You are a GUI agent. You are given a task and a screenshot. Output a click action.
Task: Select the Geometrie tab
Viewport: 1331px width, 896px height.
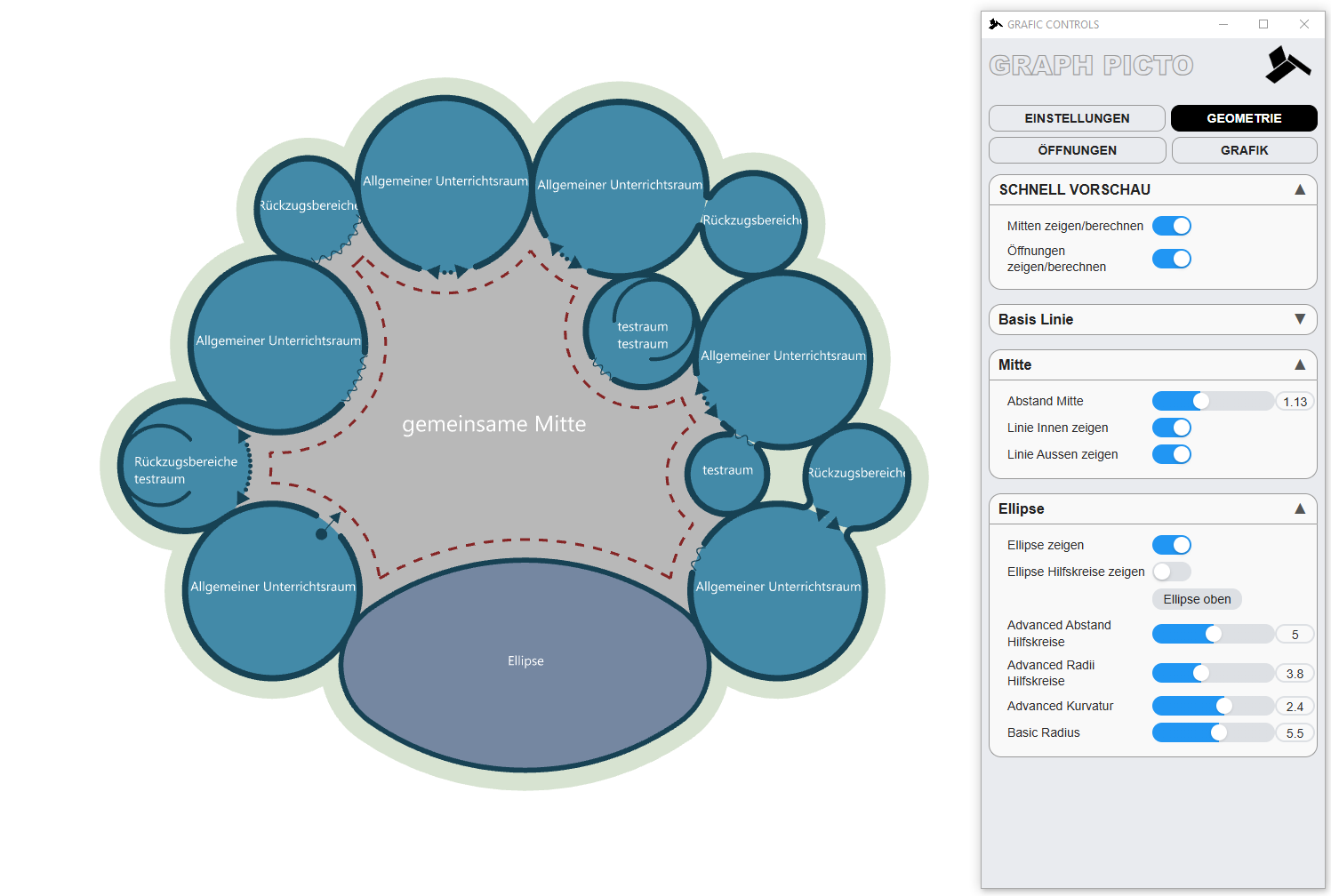tap(1244, 118)
